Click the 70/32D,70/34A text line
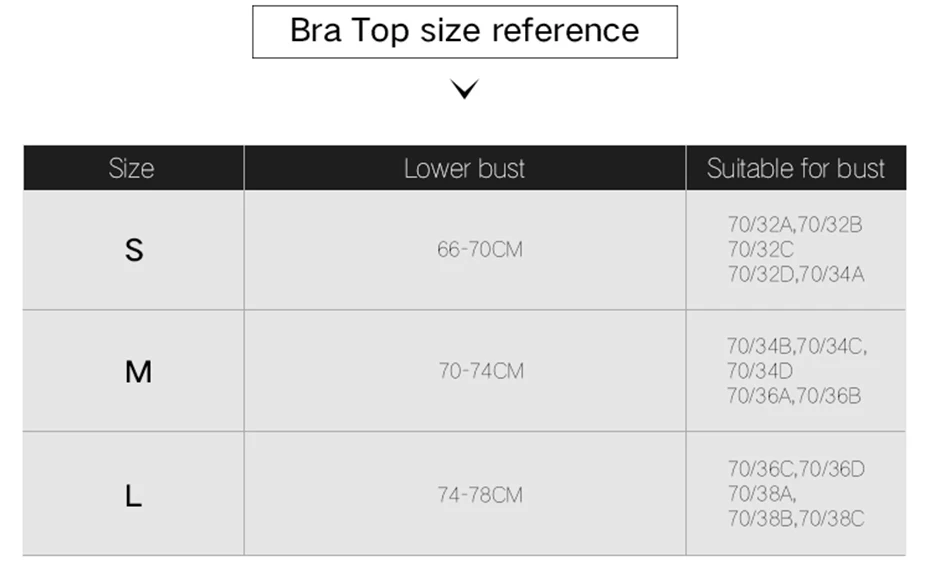The image size is (930, 575). tap(796, 274)
